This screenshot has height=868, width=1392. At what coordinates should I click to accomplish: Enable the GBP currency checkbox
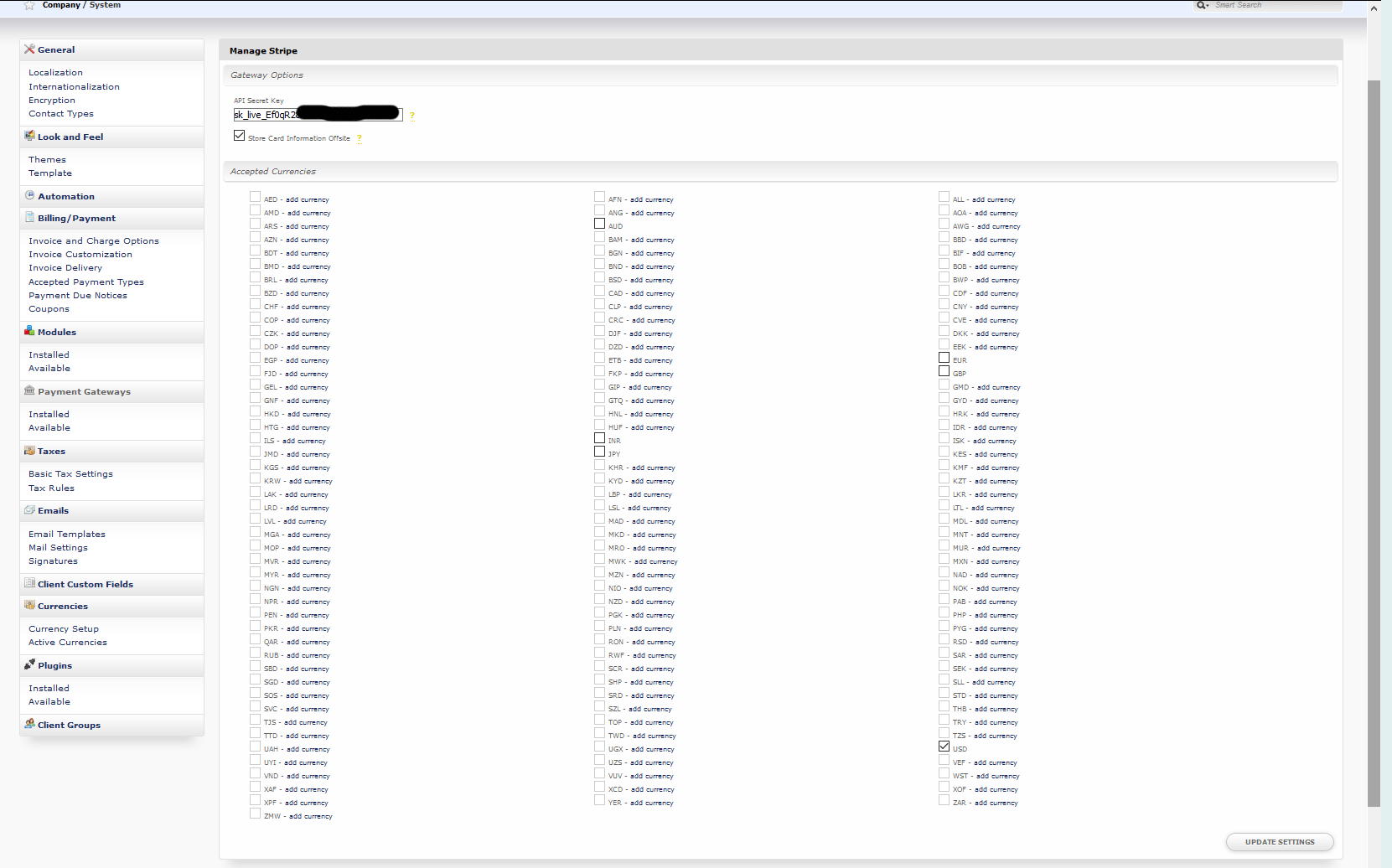tap(944, 370)
